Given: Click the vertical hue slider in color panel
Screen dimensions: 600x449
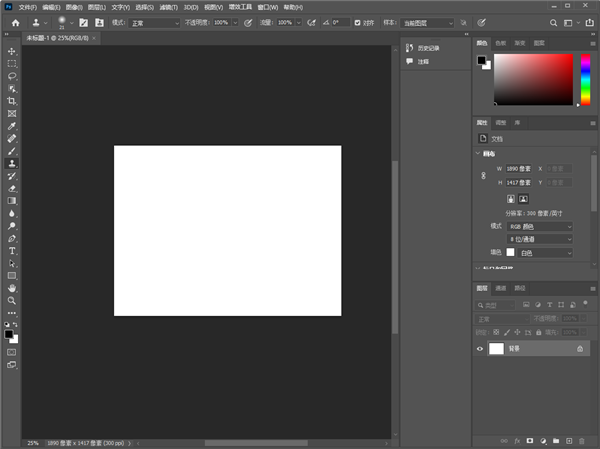Looking at the screenshot, I should pos(584,78).
